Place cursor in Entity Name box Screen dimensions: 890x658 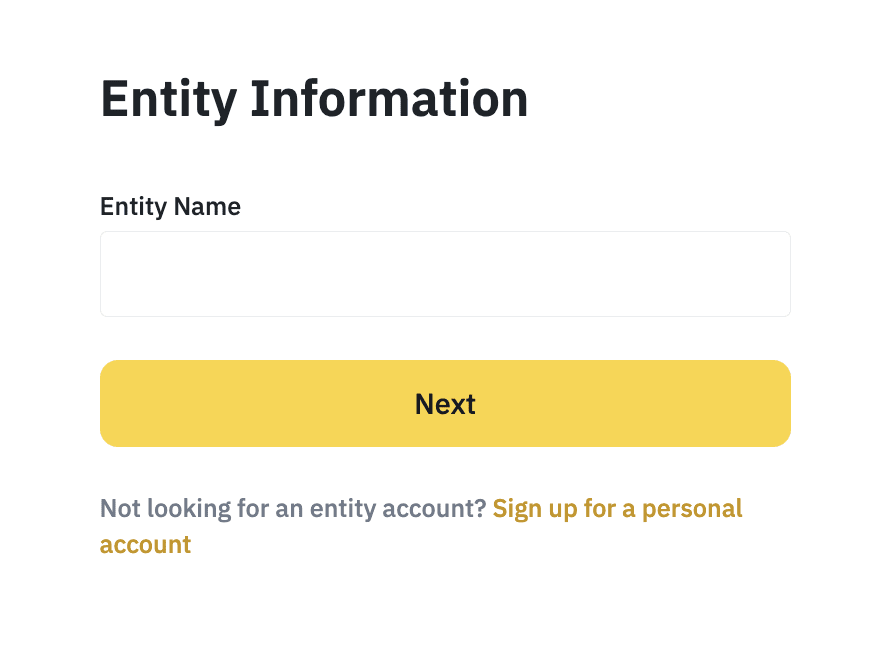[445, 274]
